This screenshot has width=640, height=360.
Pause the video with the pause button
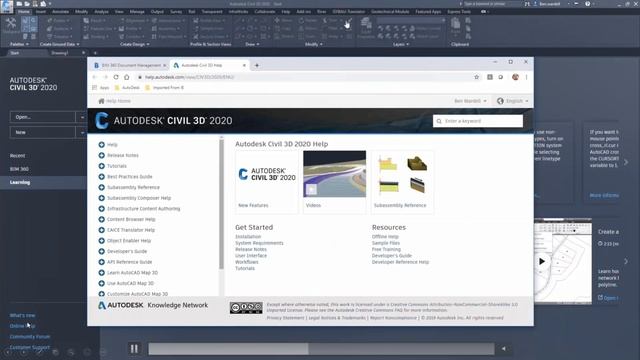coord(134,349)
